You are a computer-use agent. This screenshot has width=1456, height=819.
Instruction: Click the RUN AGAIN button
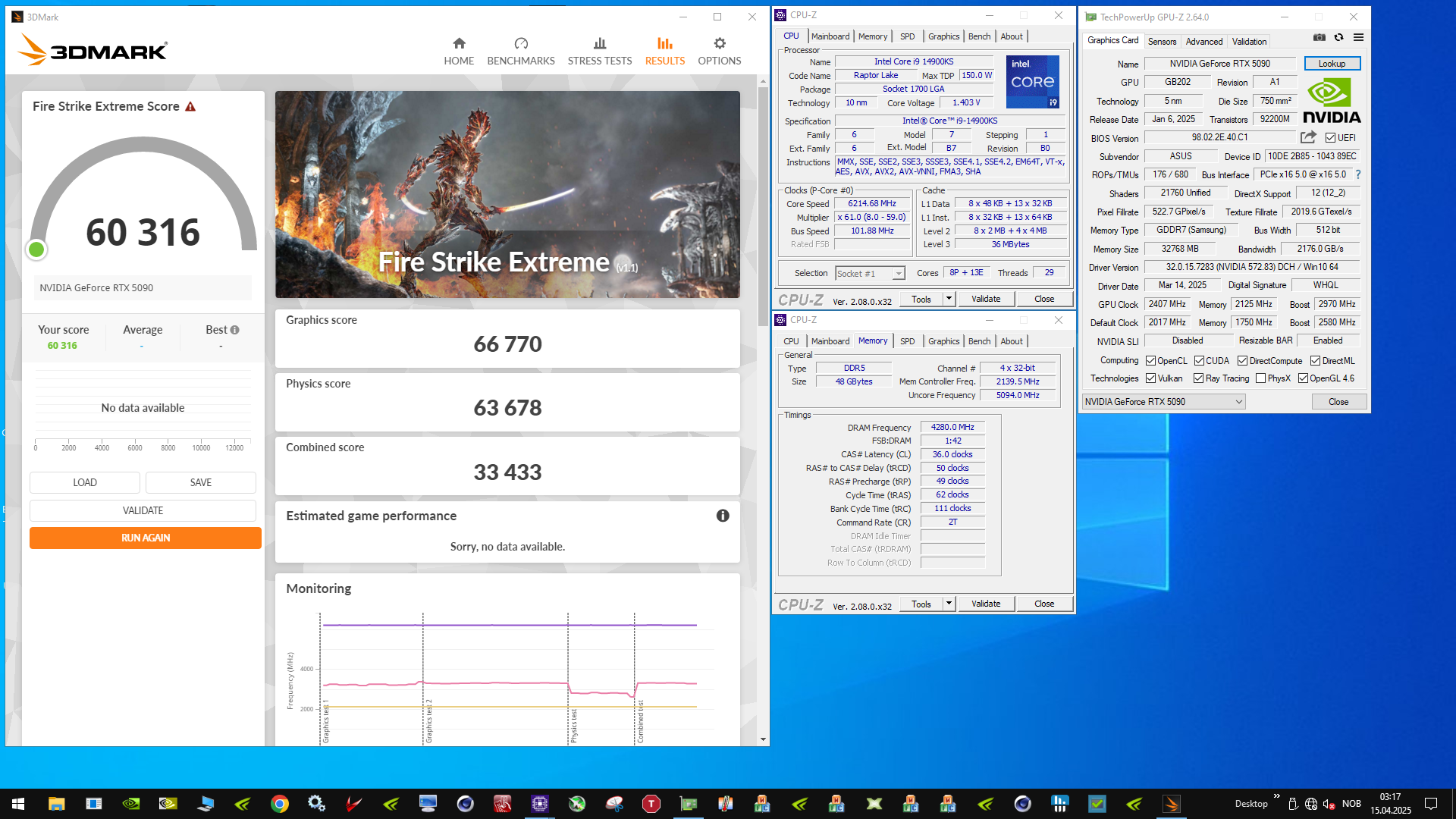(x=146, y=538)
